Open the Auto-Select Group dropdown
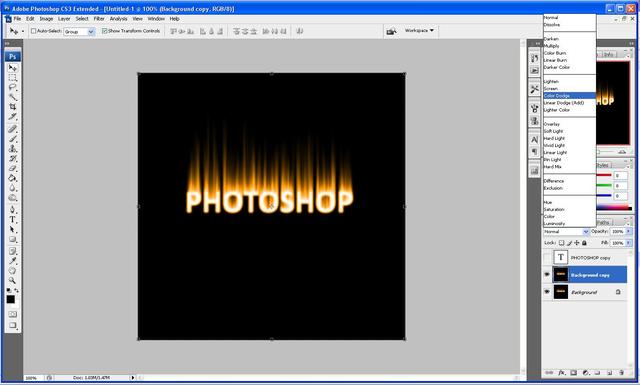Viewport: 640px width, 385px height. click(79, 31)
